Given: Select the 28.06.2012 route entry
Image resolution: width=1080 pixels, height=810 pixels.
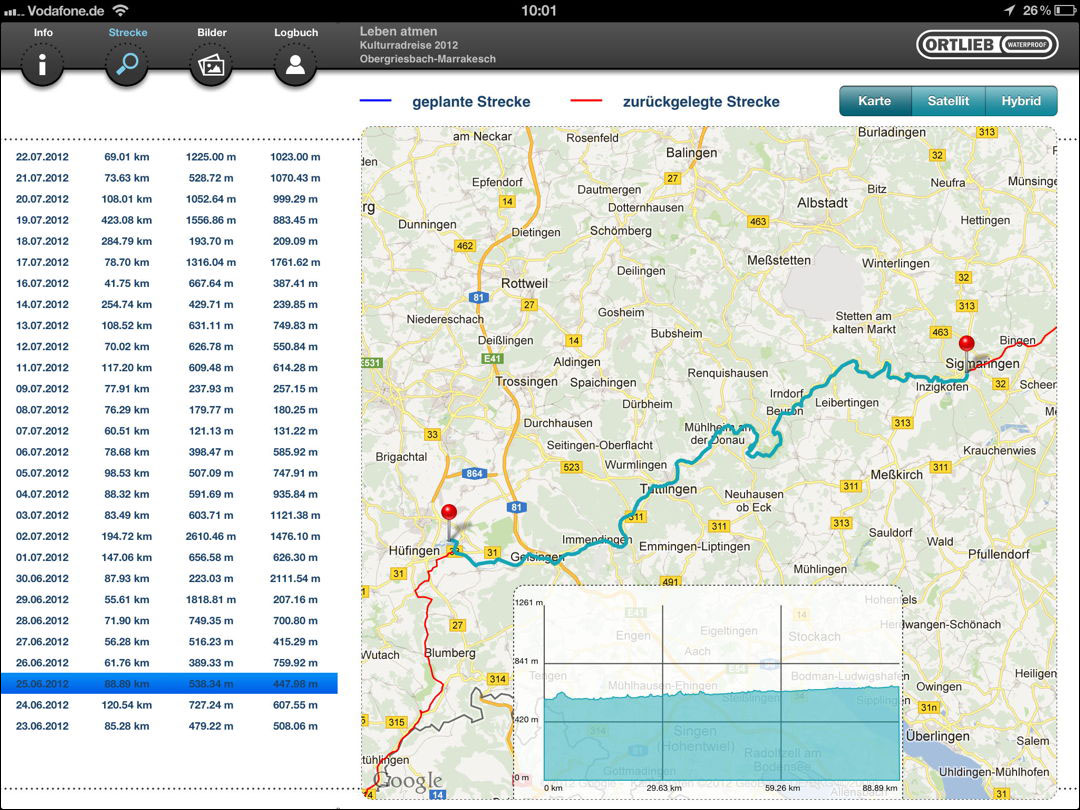Looking at the screenshot, I should coord(169,621).
